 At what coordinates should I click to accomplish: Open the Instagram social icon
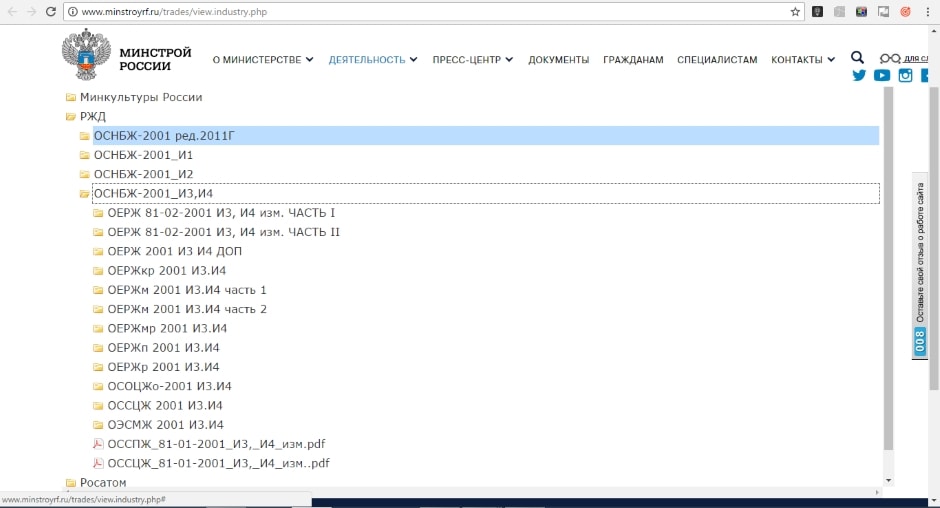tap(905, 76)
